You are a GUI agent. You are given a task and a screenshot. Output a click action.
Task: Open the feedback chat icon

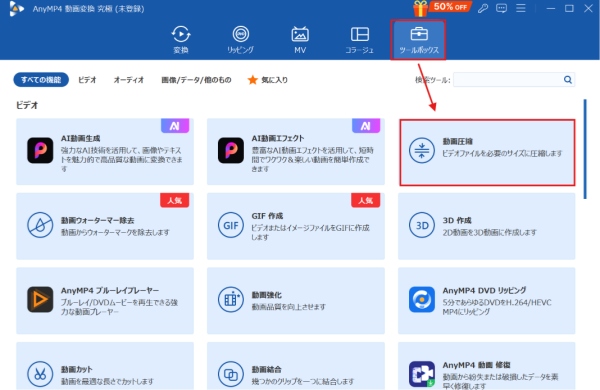click(x=501, y=8)
